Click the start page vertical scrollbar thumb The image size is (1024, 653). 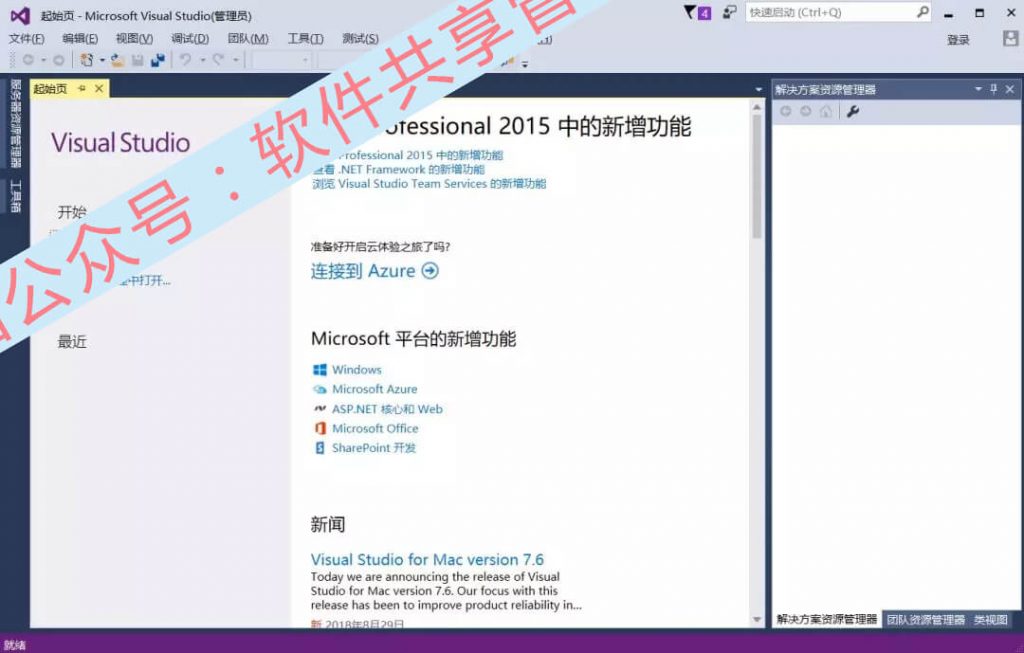tap(757, 176)
